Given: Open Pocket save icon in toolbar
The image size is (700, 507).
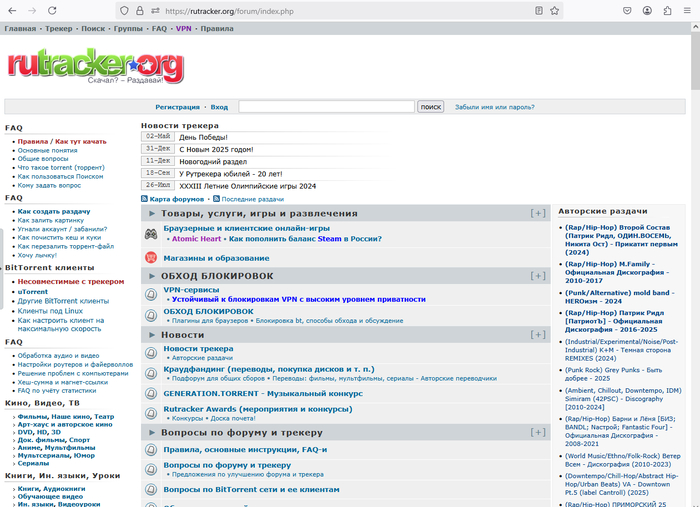Looking at the screenshot, I should point(627,11).
